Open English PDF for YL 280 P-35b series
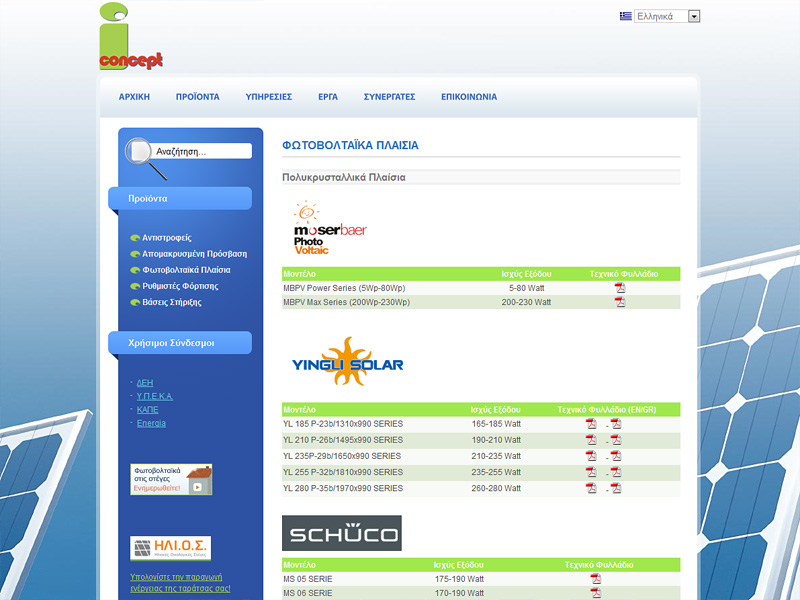Viewport: 800px width, 600px height. [591, 488]
